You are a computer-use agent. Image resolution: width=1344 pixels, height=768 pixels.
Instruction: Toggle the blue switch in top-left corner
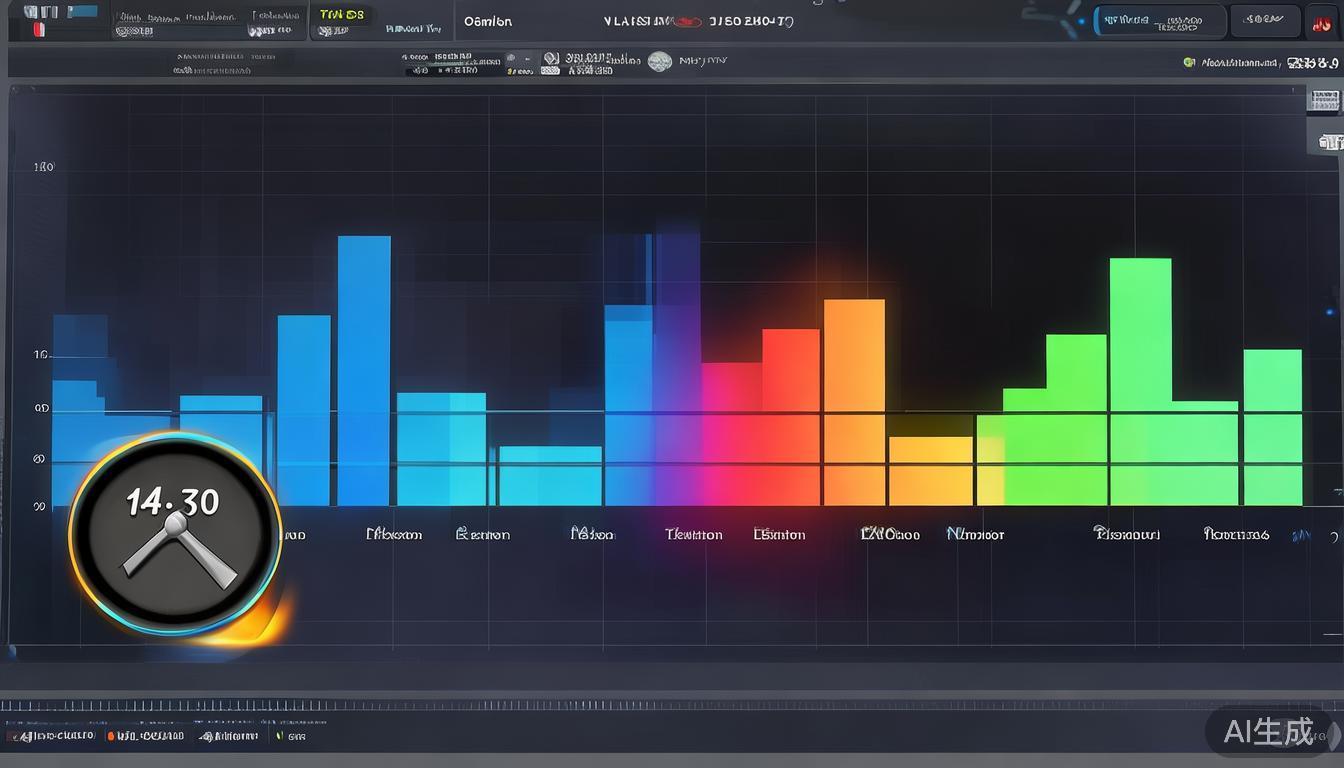click(x=80, y=12)
